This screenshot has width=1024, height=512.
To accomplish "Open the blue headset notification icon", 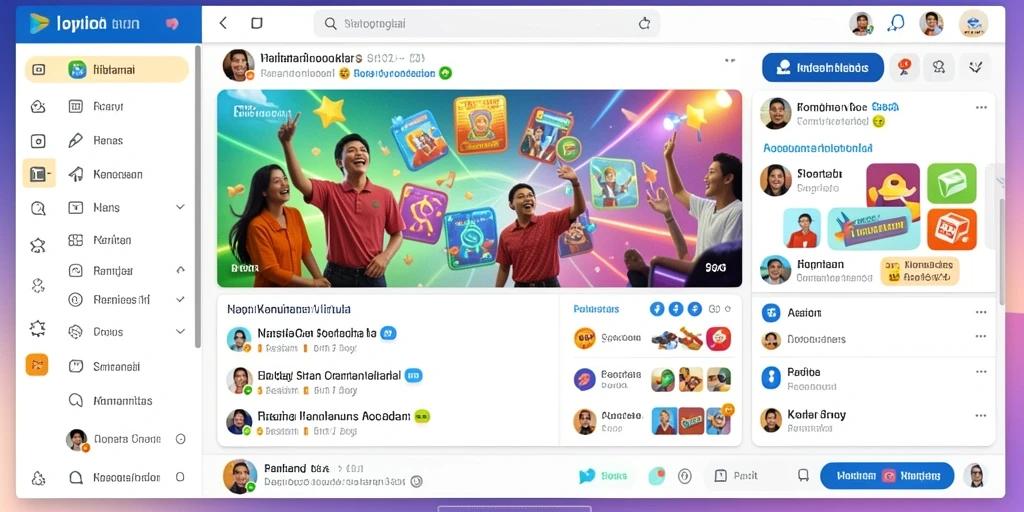I will [x=896, y=24].
